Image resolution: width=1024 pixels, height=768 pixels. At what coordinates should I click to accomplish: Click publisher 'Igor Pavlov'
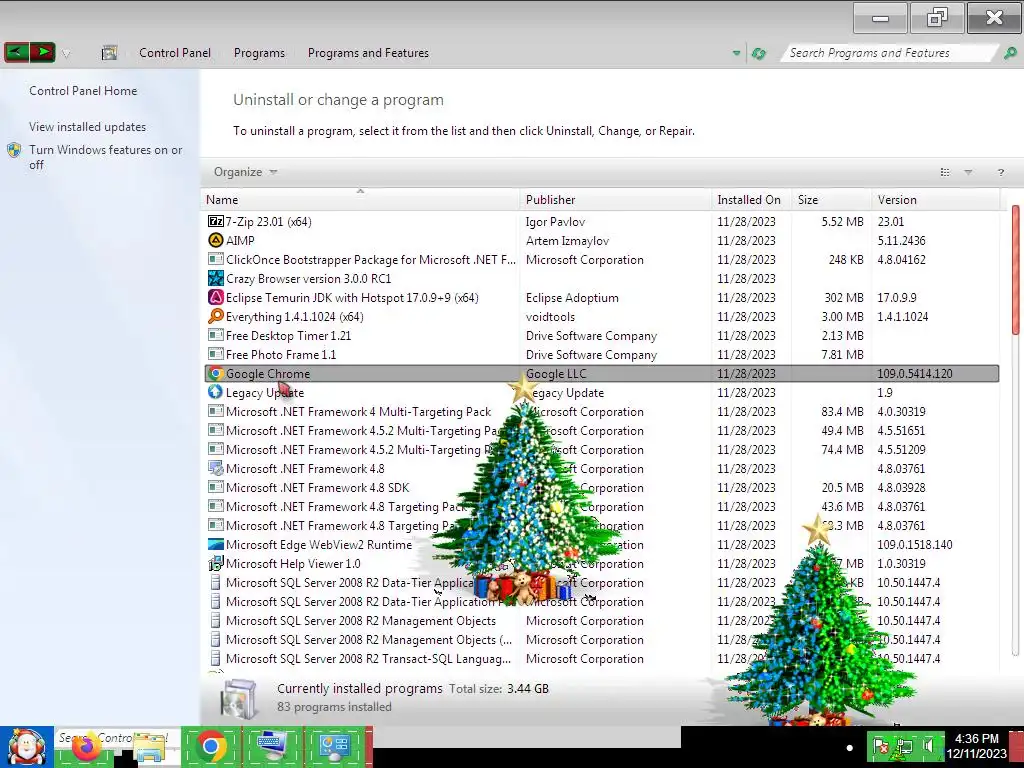(x=555, y=222)
